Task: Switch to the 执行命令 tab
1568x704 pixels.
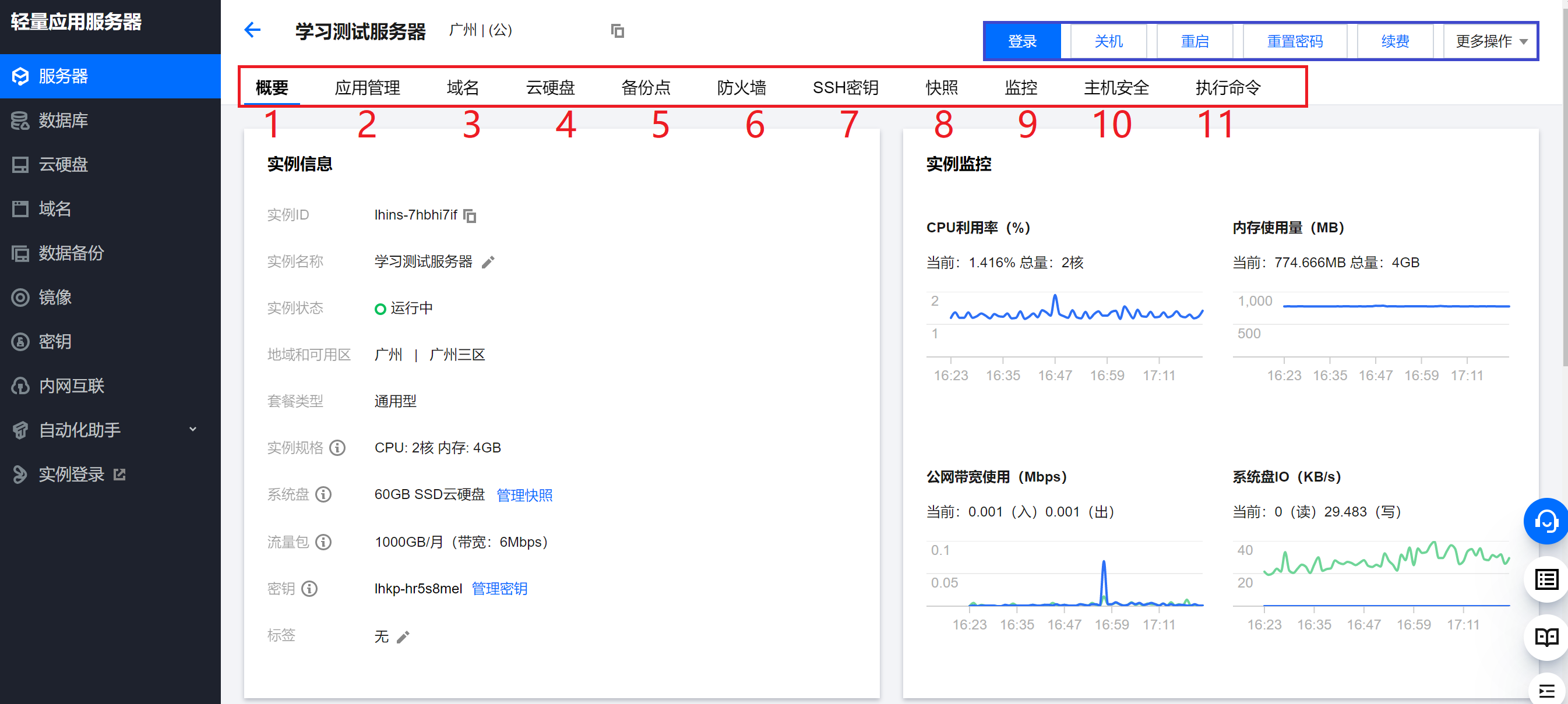Action: pyautogui.click(x=1228, y=87)
